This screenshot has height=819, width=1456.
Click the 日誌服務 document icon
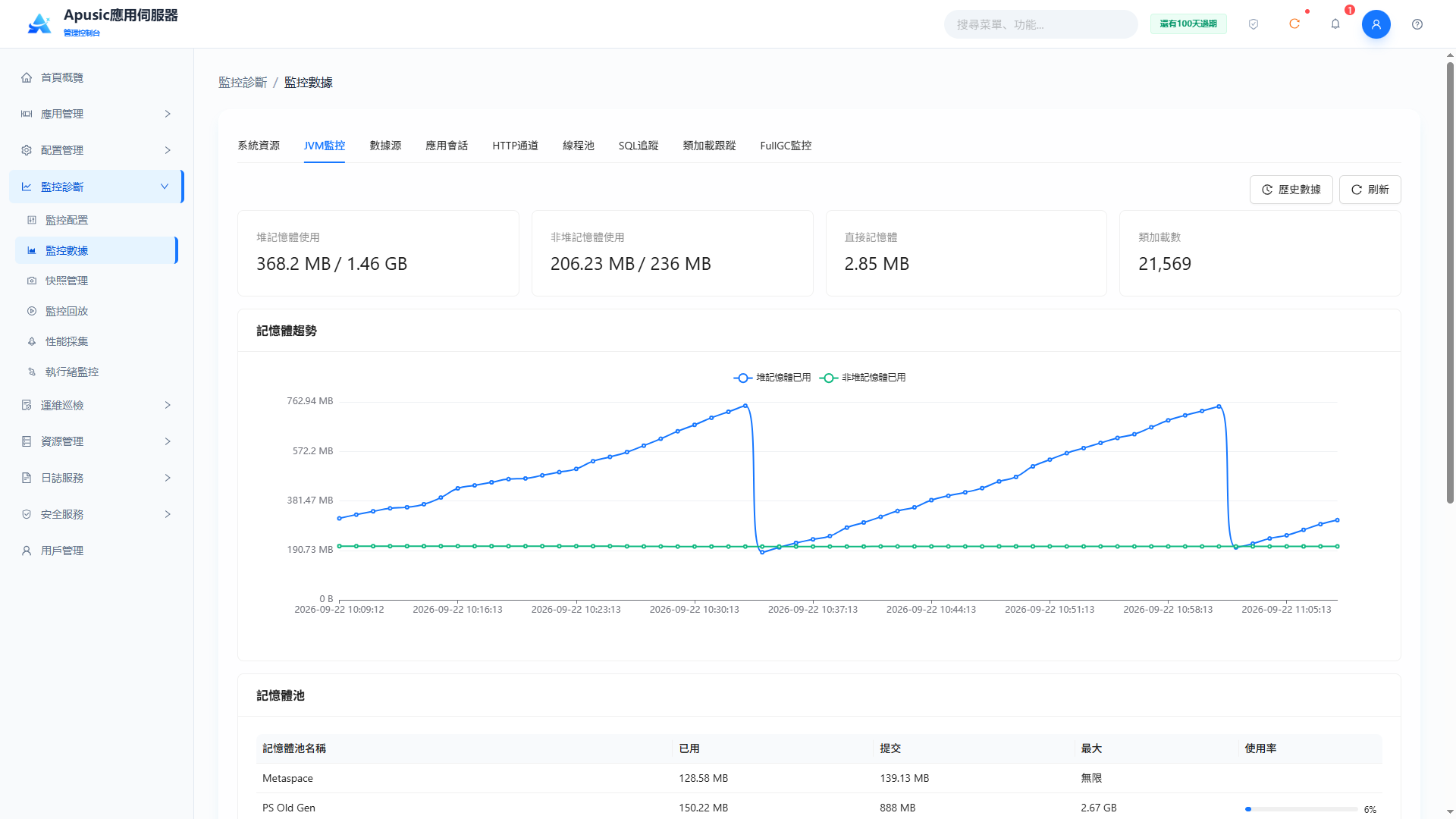click(27, 478)
